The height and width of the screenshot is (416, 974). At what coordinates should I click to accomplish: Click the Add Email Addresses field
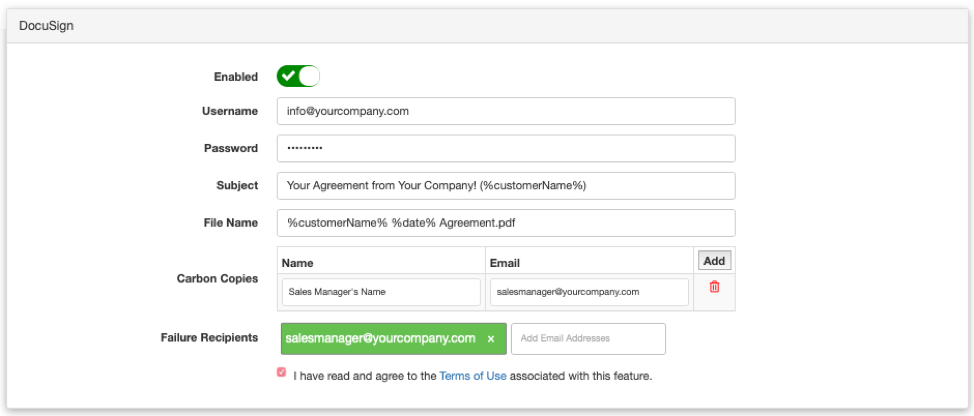(588, 338)
